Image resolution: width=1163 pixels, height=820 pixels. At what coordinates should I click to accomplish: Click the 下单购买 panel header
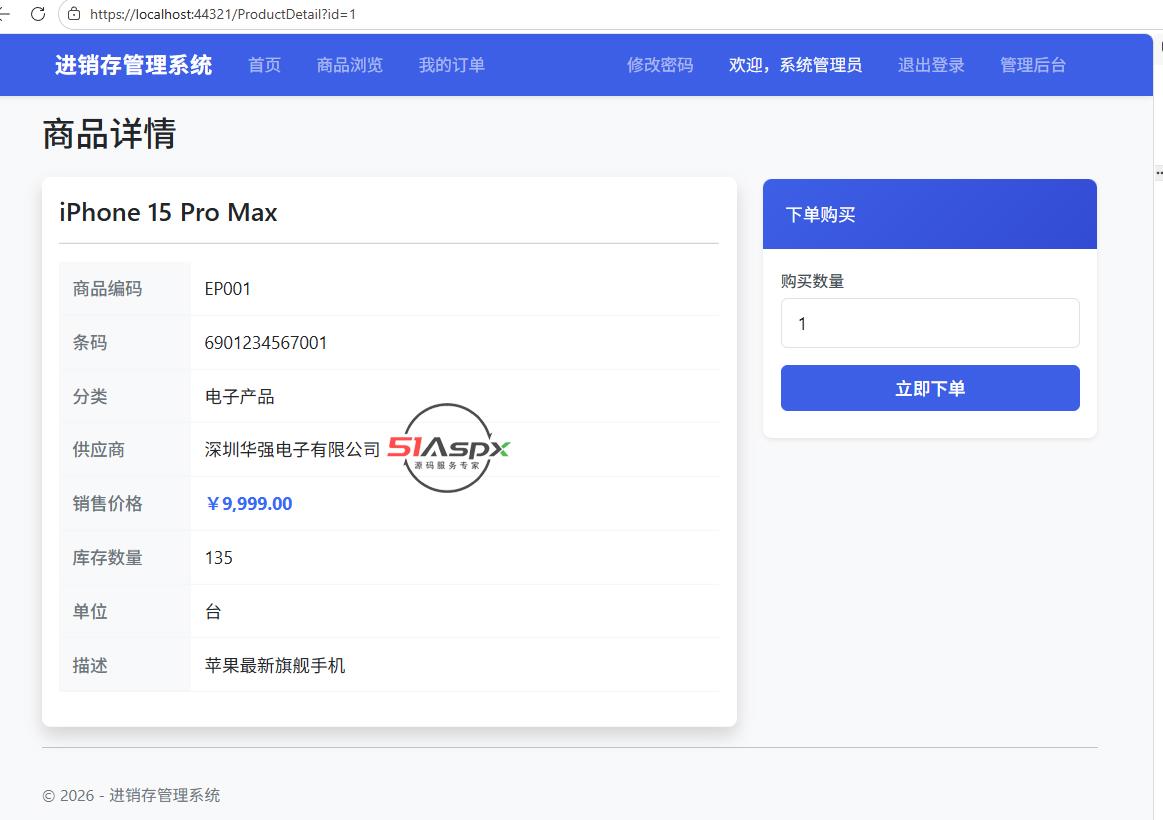(929, 214)
